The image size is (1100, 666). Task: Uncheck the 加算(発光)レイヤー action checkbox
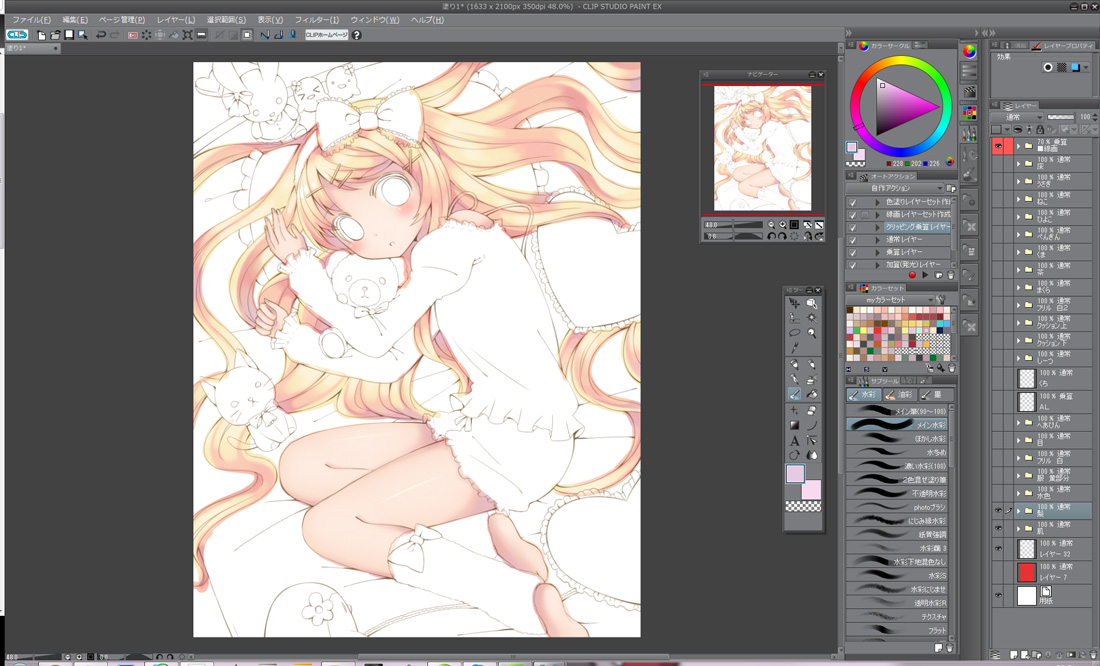(852, 265)
